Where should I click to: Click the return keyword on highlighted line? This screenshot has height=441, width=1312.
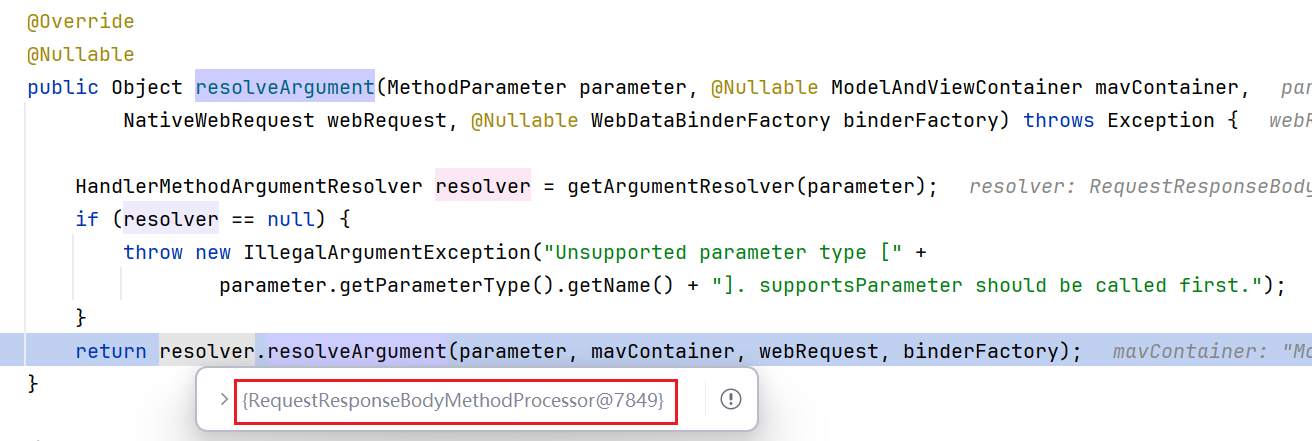pyautogui.click(x=110, y=351)
